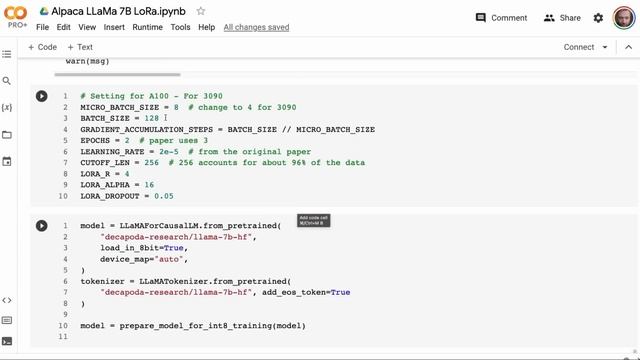
Task: Click the Setting for A100 comment line
Action: 151,96
